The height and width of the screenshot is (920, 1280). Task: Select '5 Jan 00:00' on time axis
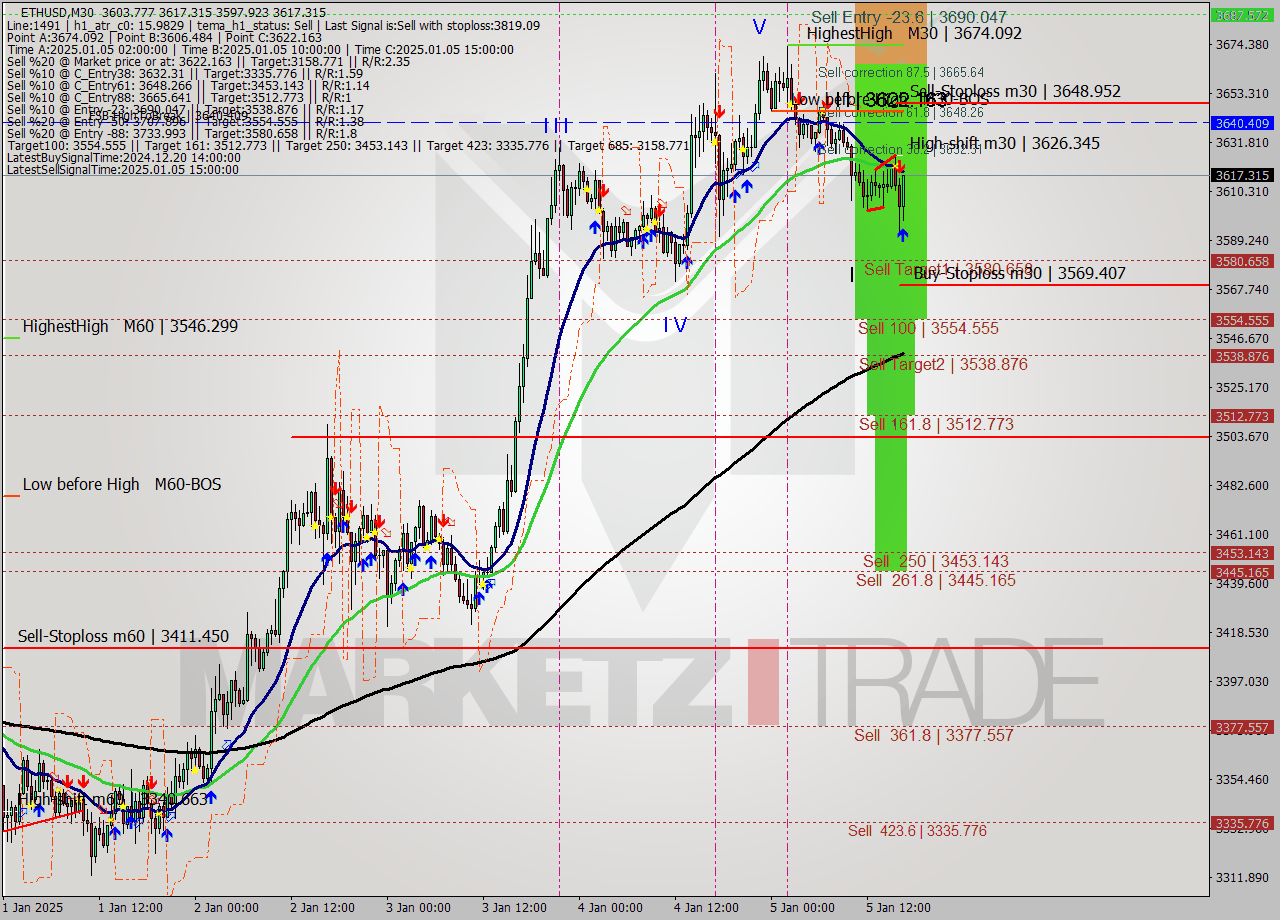coord(802,908)
